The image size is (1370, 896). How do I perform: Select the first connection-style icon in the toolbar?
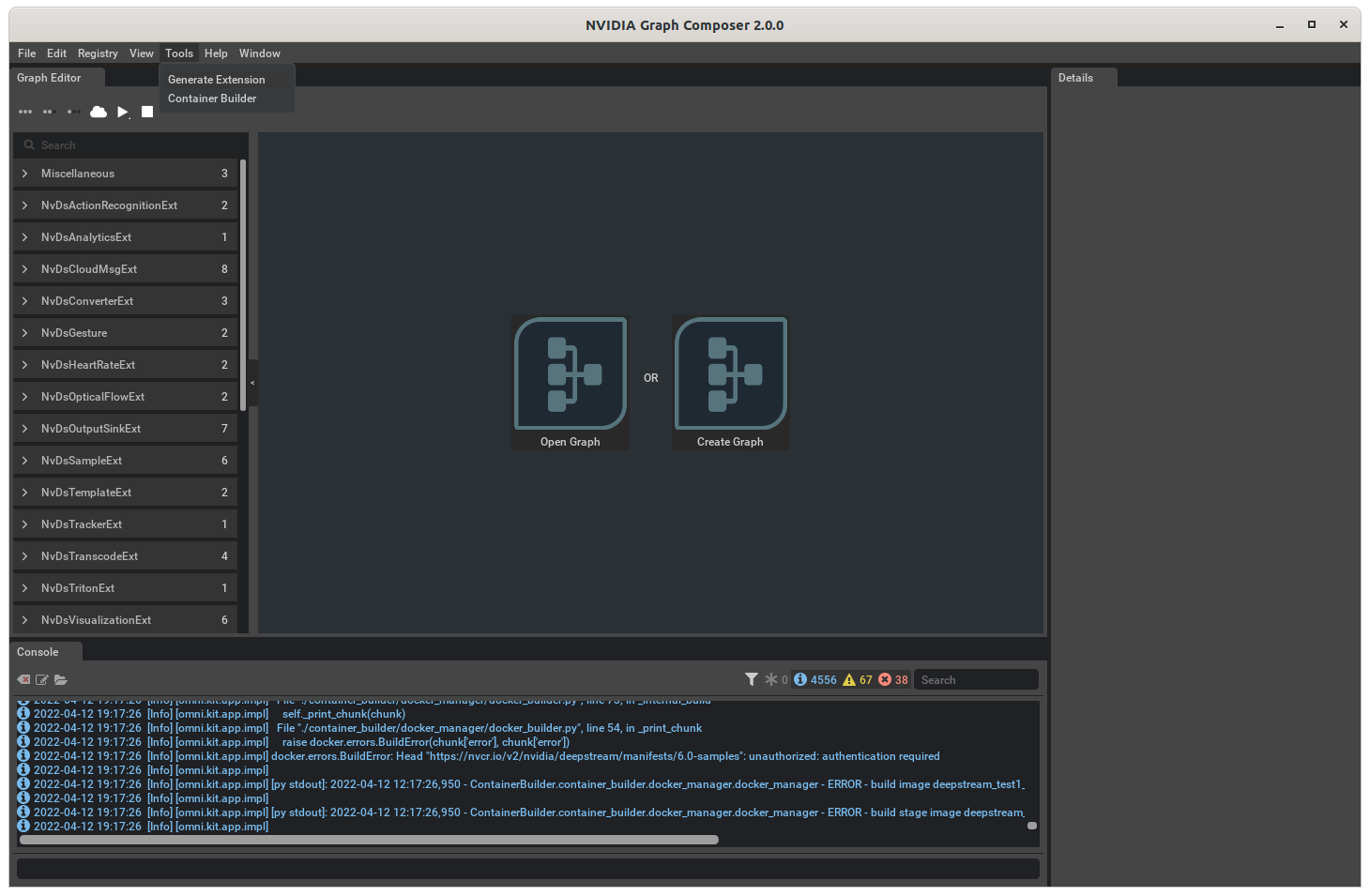[24, 111]
